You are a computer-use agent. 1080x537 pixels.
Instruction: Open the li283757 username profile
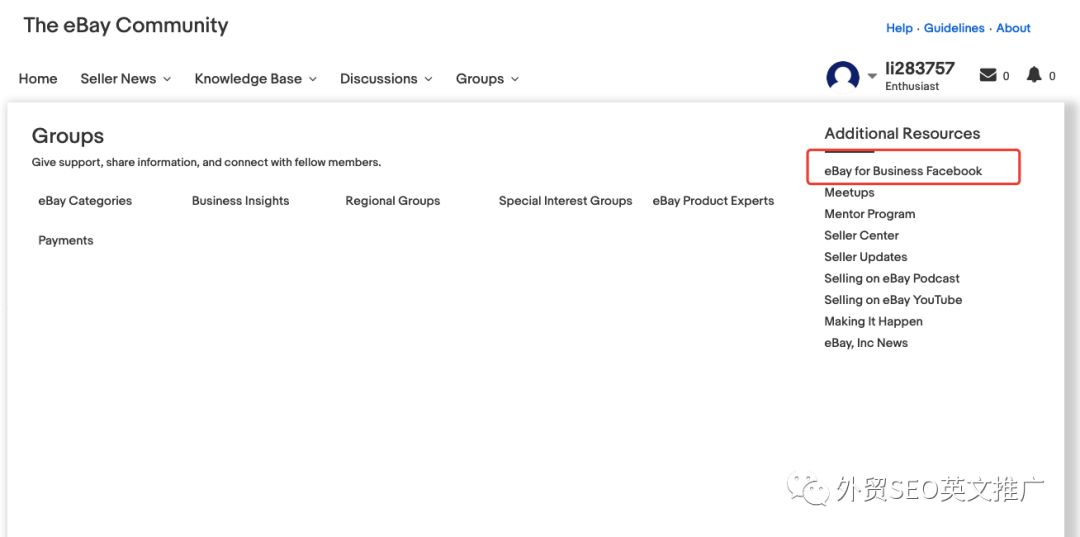[920, 68]
